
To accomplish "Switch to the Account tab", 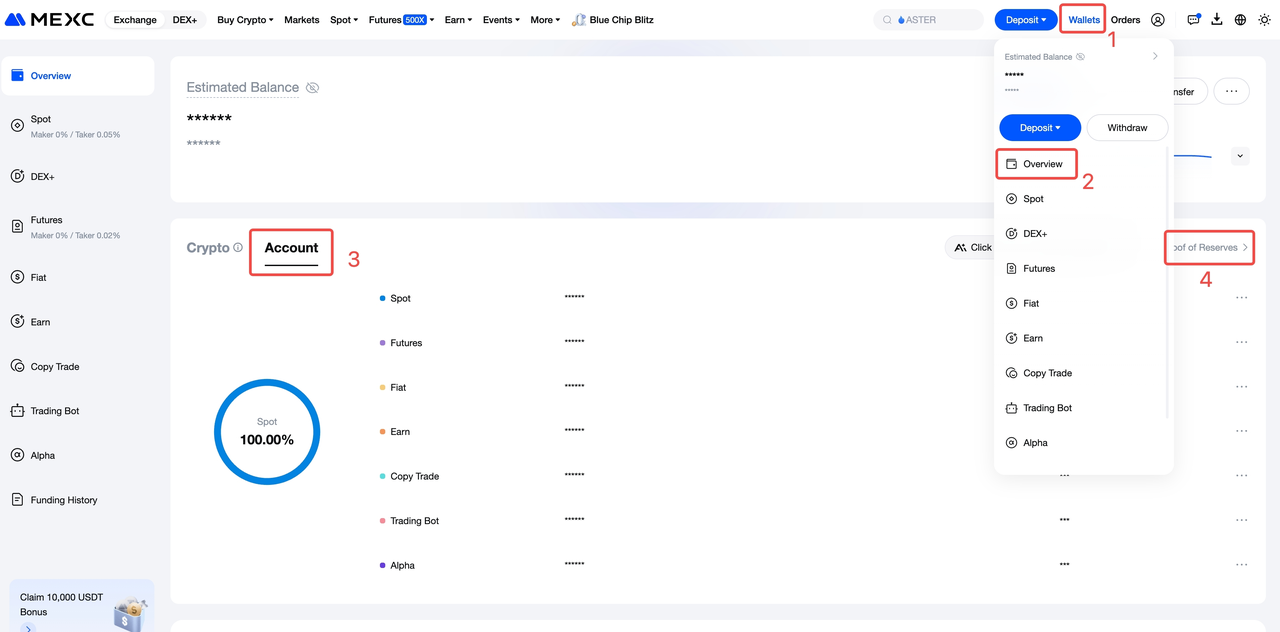I will coord(291,248).
